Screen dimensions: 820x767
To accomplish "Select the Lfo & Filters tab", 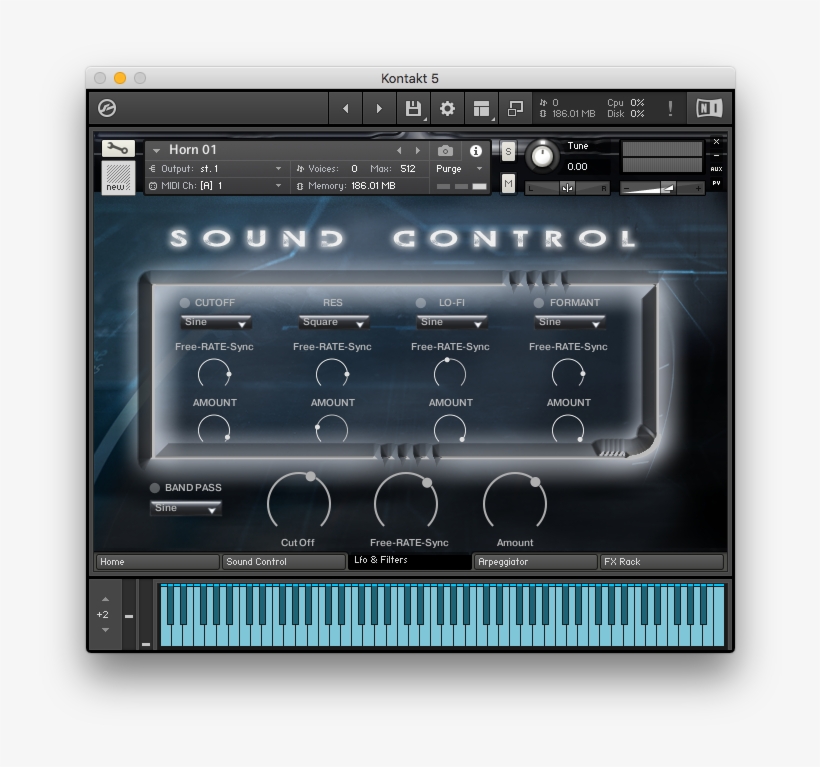I will tap(409, 560).
